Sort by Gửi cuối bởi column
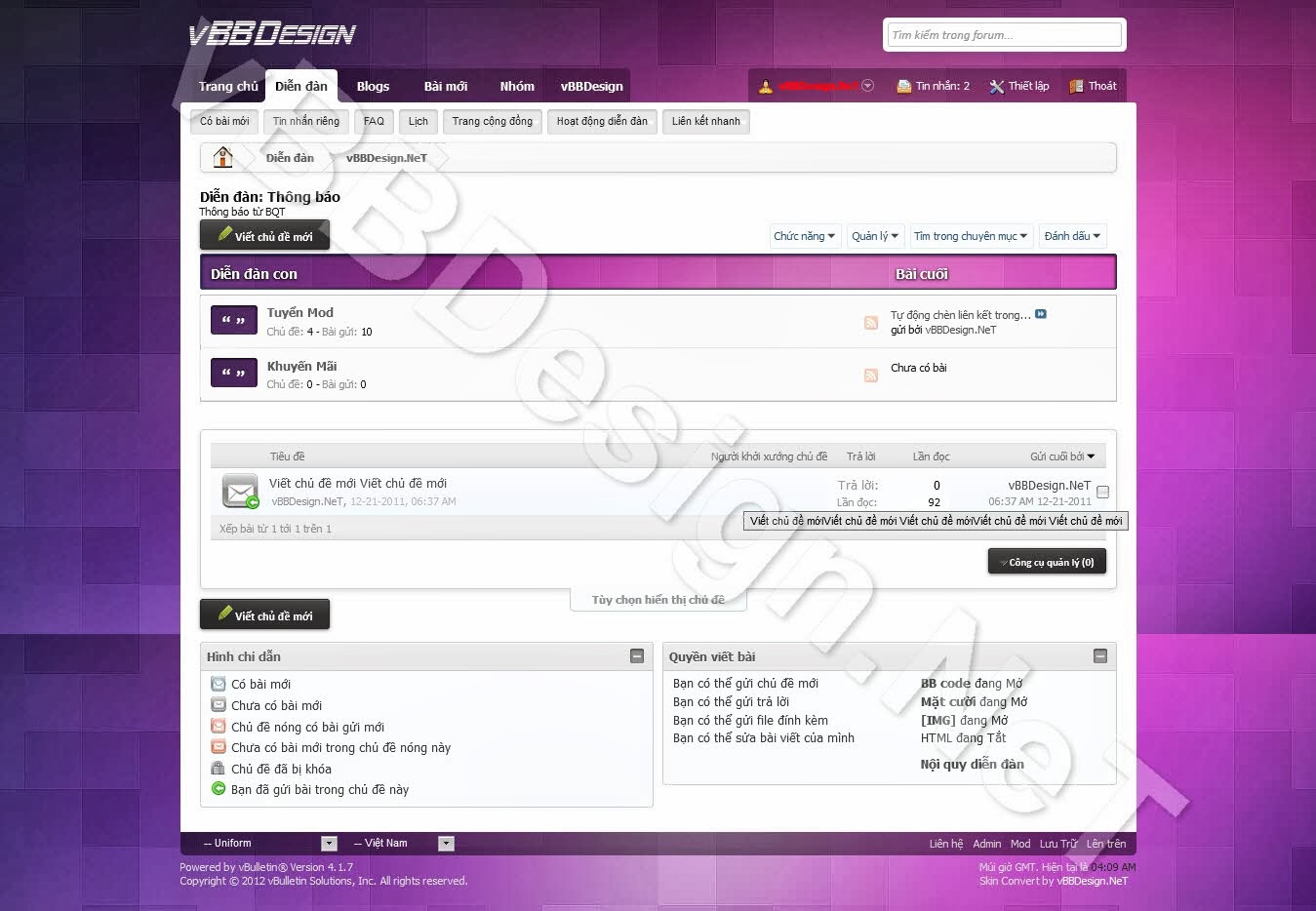Screen dimensions: 1316x911 point(1062,456)
